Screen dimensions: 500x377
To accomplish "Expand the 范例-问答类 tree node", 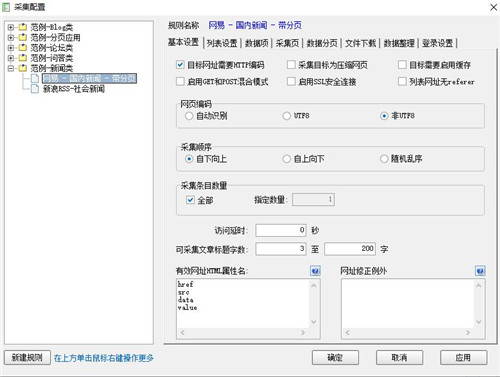I will point(11,58).
